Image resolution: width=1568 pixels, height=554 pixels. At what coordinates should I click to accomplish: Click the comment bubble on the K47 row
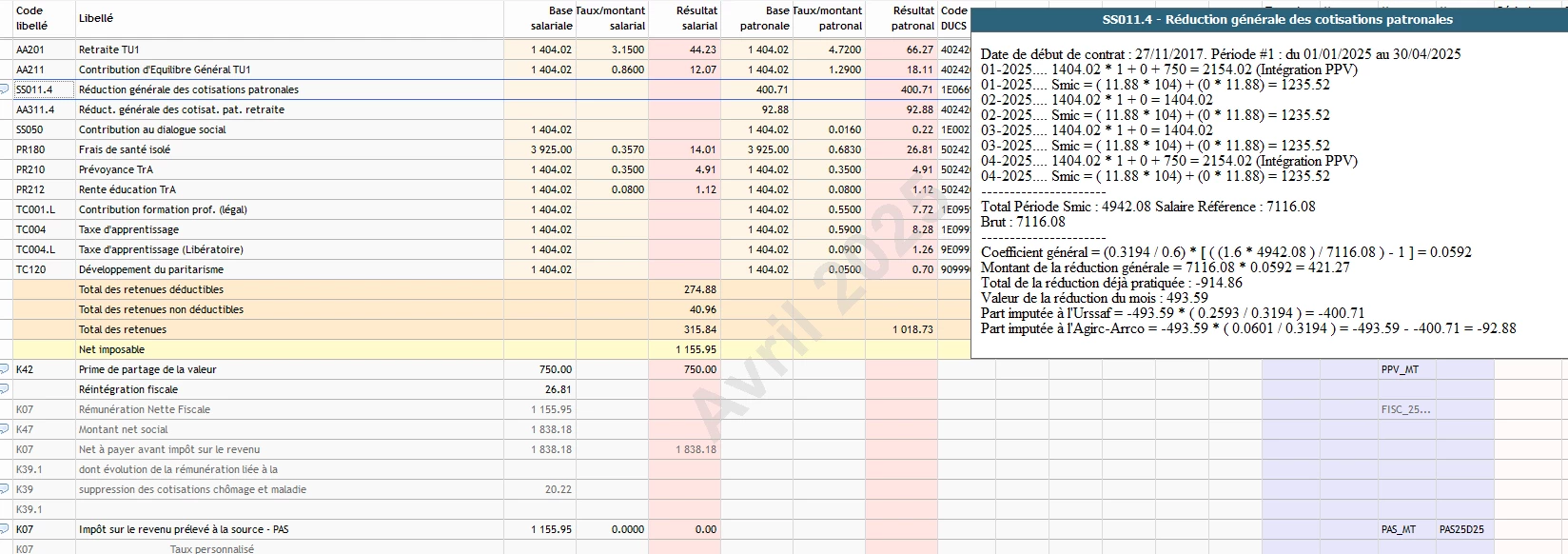pos(5,429)
